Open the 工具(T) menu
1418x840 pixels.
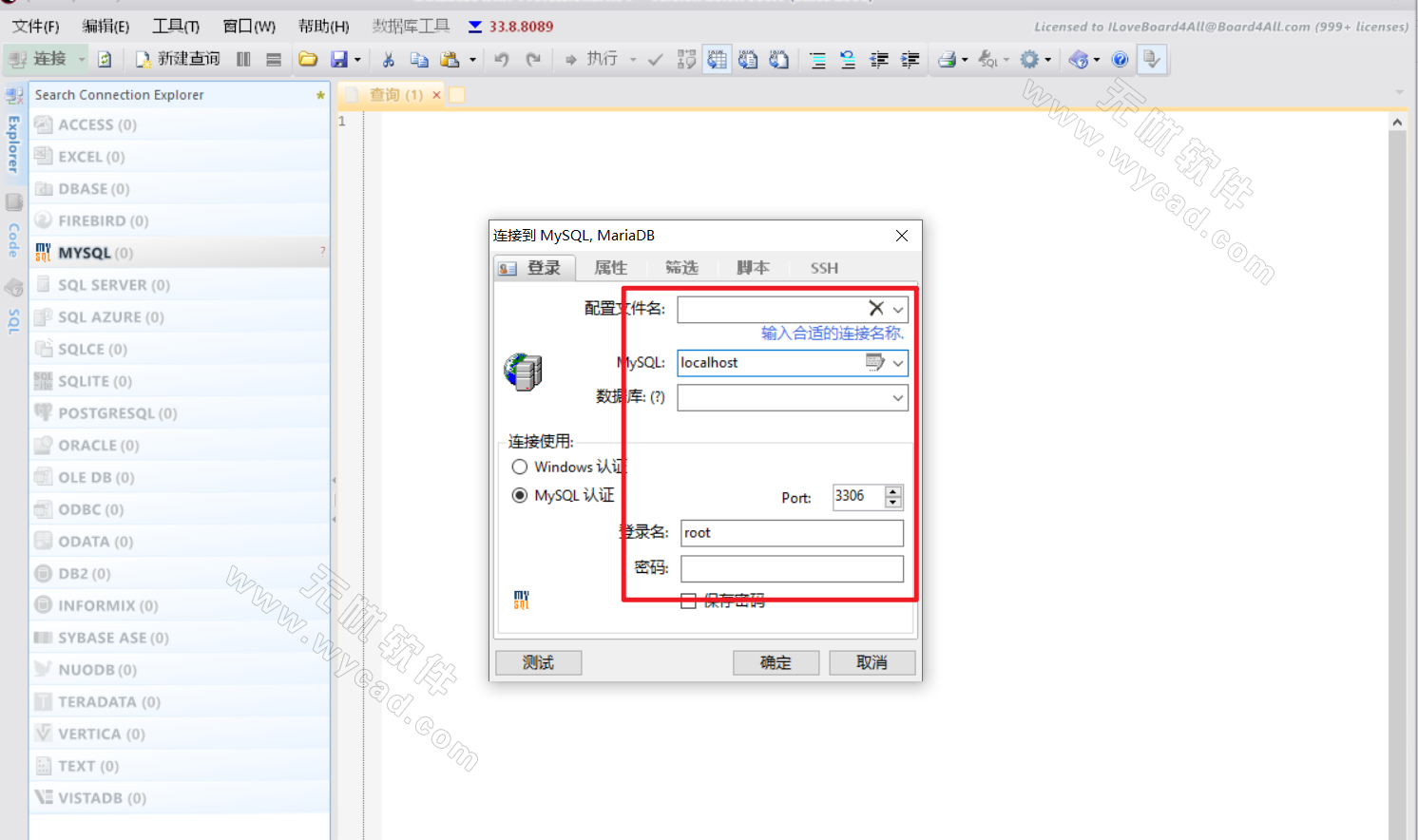click(175, 26)
